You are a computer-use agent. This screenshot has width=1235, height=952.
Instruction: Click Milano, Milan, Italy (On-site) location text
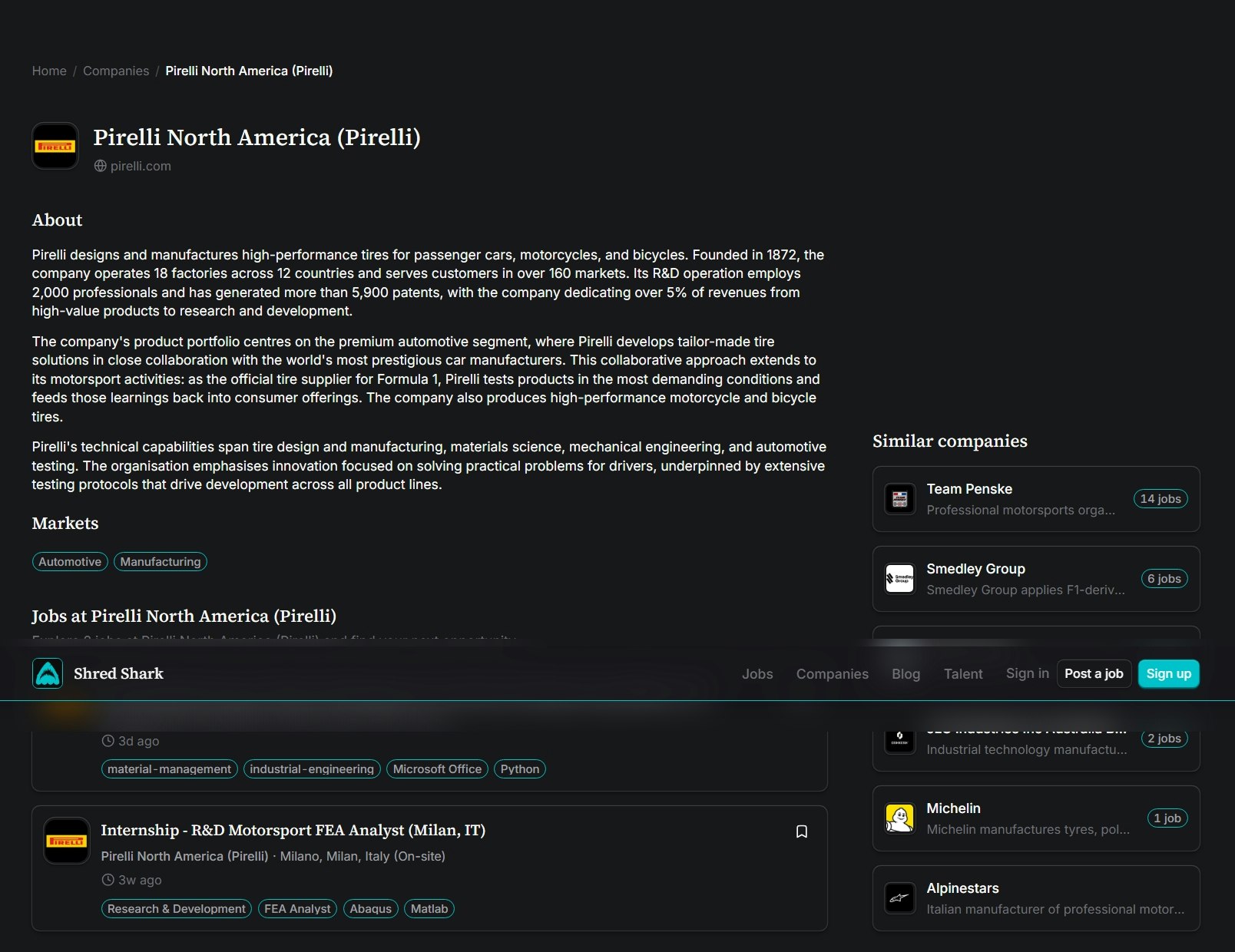(x=363, y=856)
